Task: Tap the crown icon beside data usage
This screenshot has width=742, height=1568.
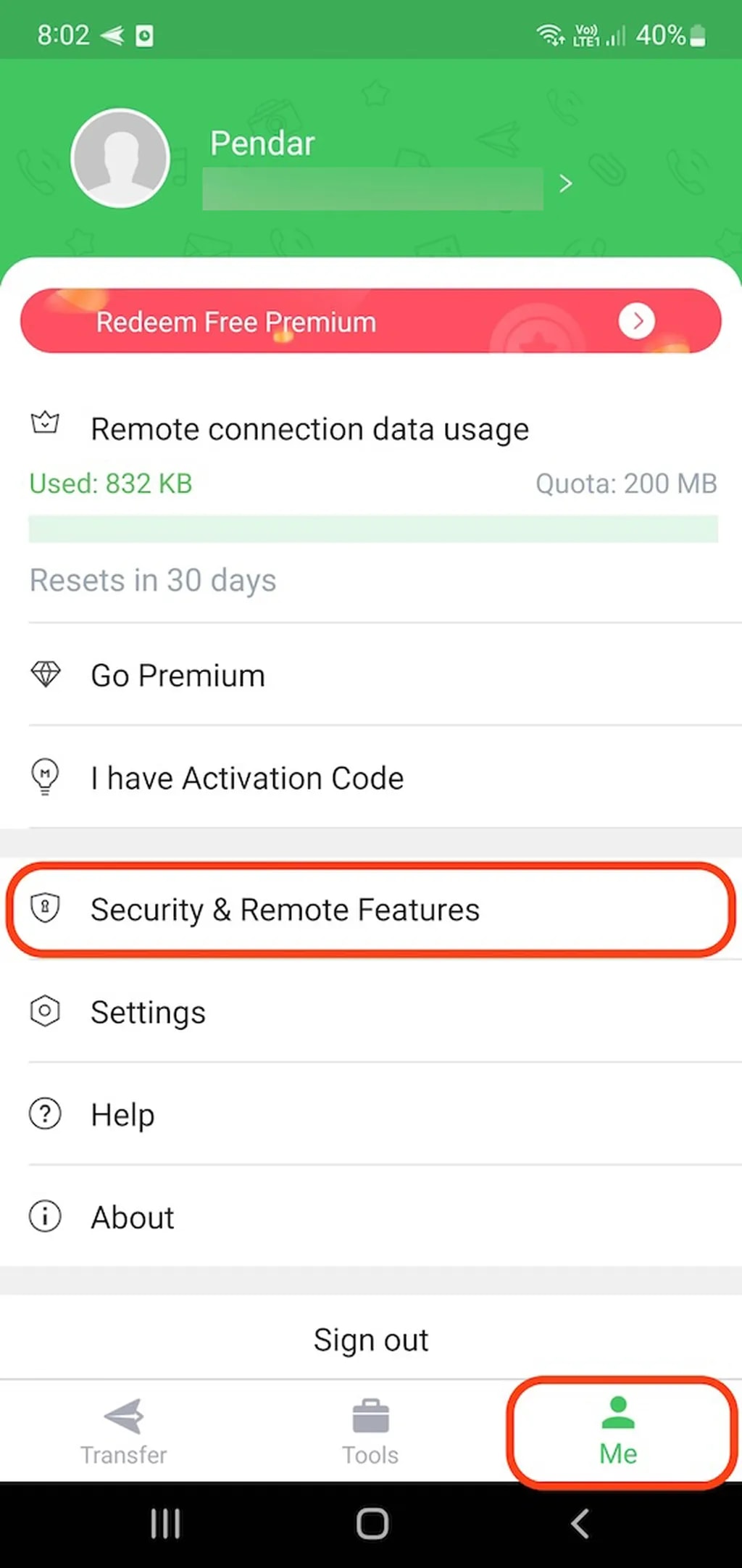Action: click(x=45, y=423)
